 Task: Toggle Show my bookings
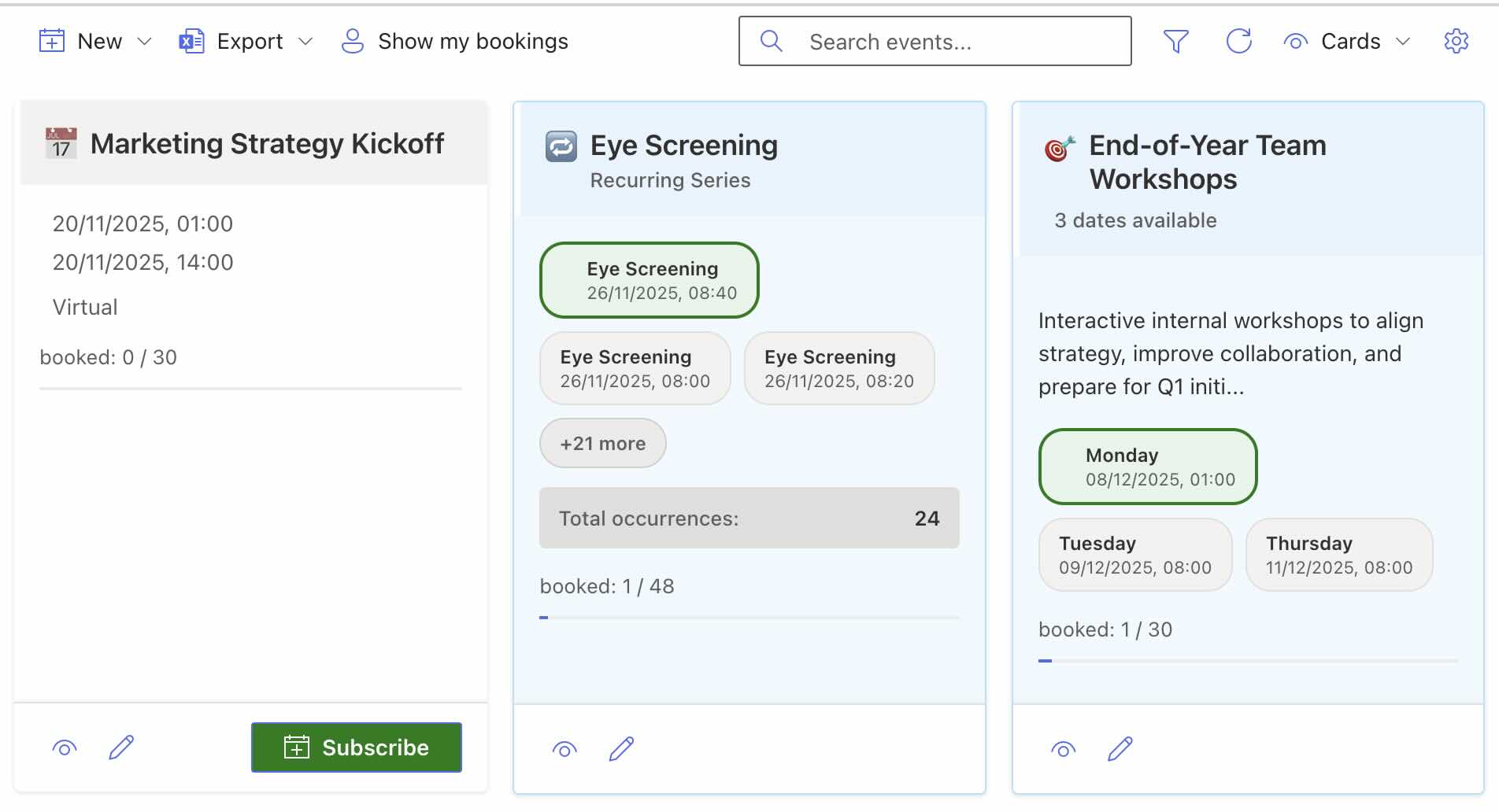click(x=454, y=41)
